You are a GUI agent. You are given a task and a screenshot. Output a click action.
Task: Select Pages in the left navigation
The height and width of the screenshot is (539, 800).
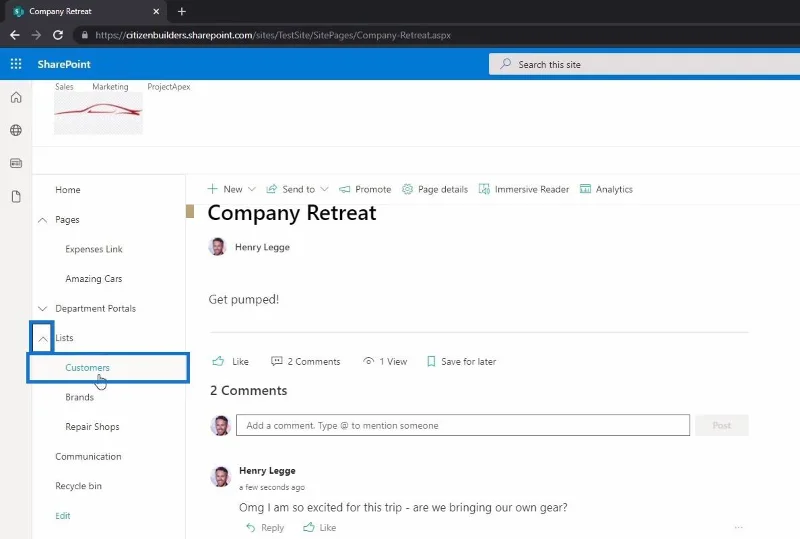(67, 219)
